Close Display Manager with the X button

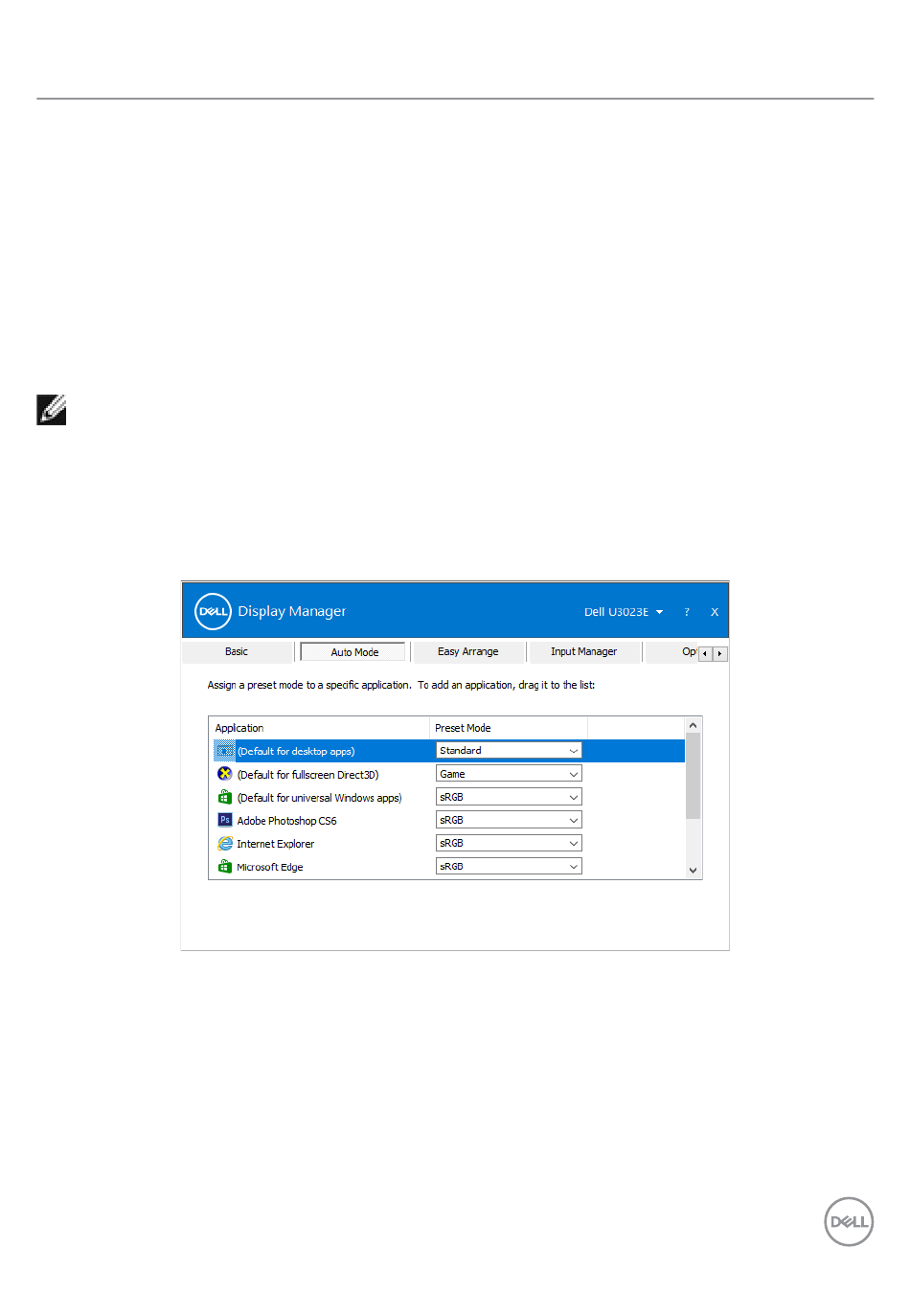(x=715, y=612)
